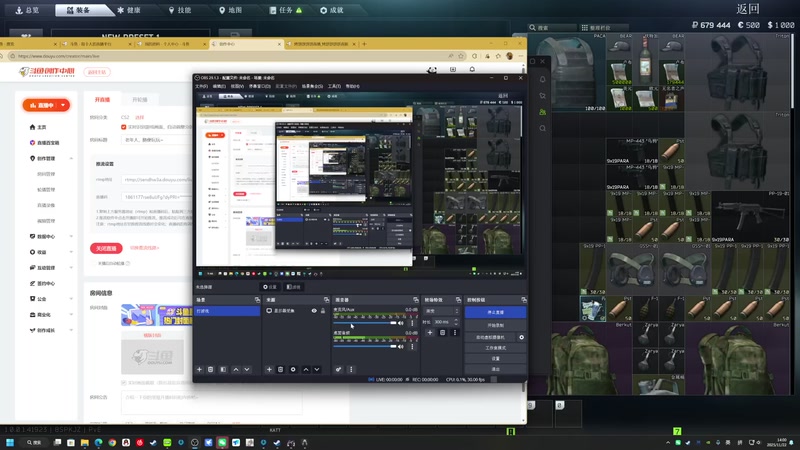Open the OBS File menu
Screen dimensions: 800x450
(202, 86)
